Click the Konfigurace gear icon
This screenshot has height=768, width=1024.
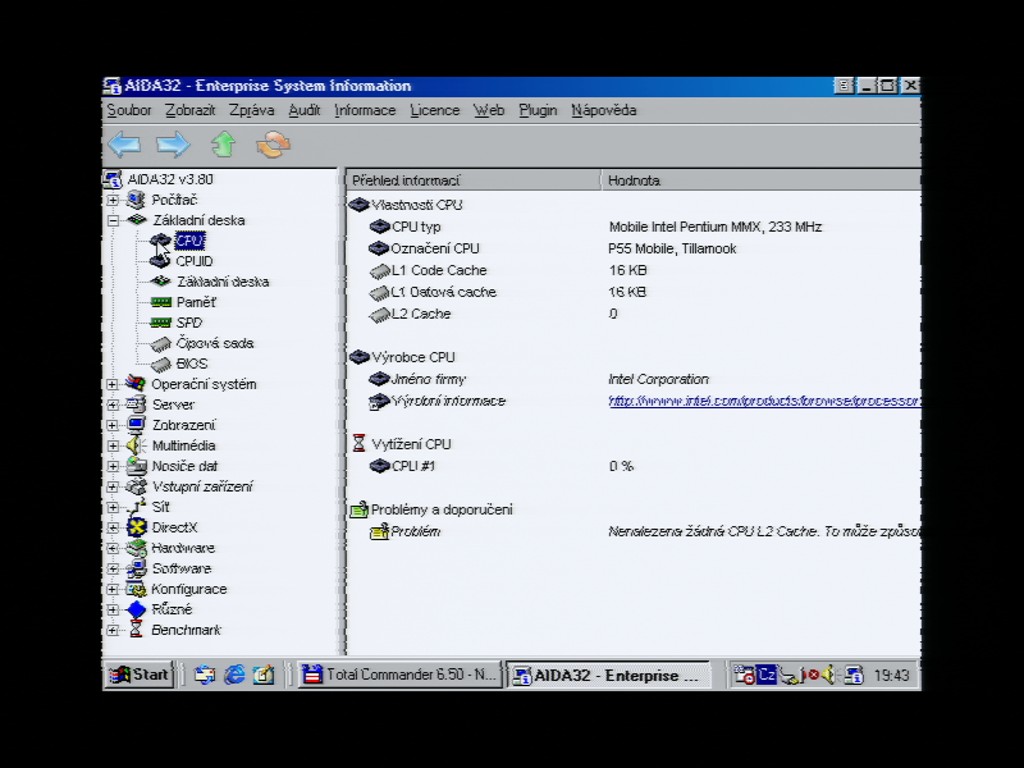coord(136,589)
